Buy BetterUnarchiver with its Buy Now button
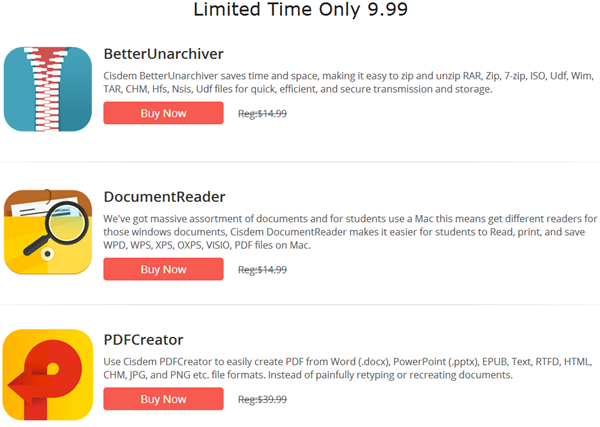 coord(163,113)
